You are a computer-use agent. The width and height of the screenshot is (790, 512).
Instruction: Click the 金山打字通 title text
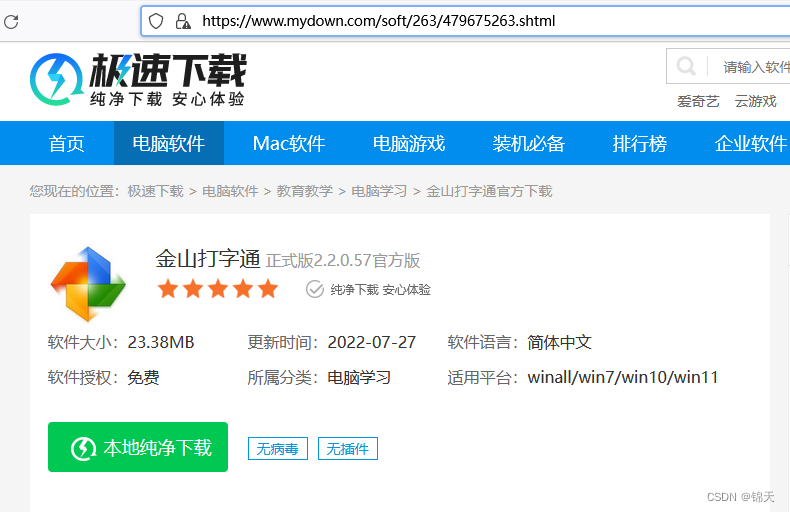tap(208, 259)
